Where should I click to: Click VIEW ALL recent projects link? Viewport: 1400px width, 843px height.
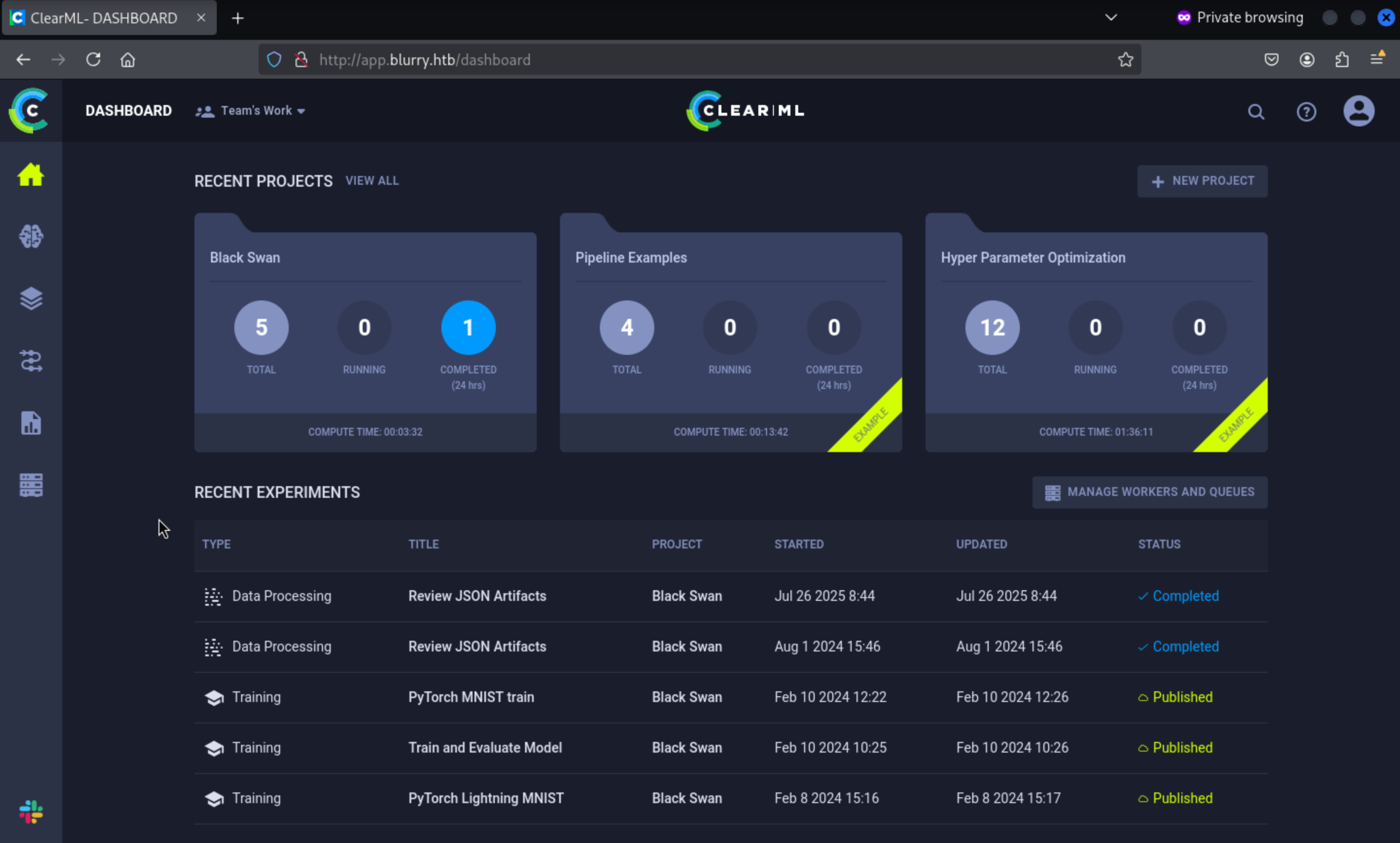(x=372, y=181)
